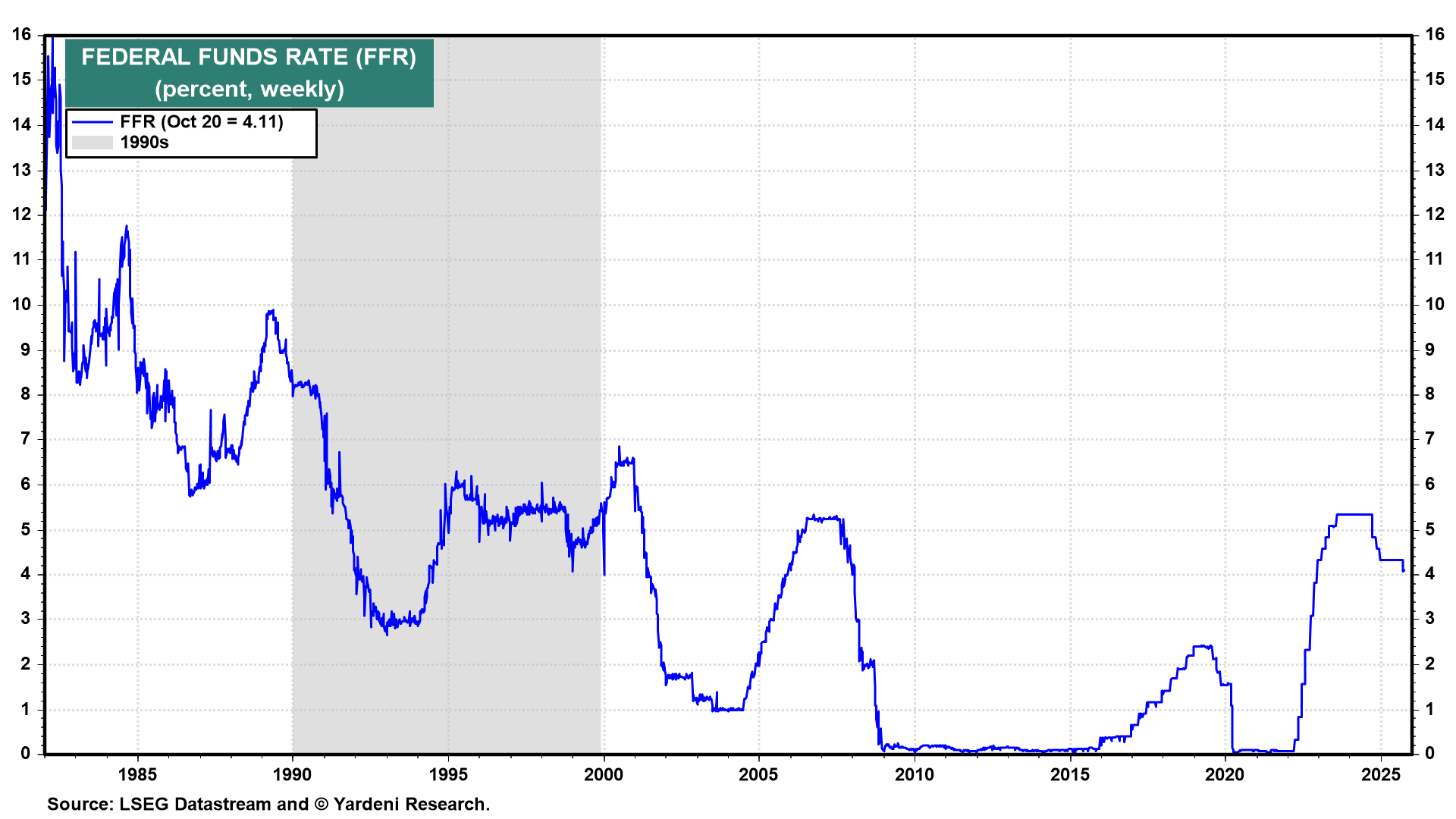Click the 1985 x-axis label
Viewport: 1456px width, 819px height.
[x=137, y=774]
